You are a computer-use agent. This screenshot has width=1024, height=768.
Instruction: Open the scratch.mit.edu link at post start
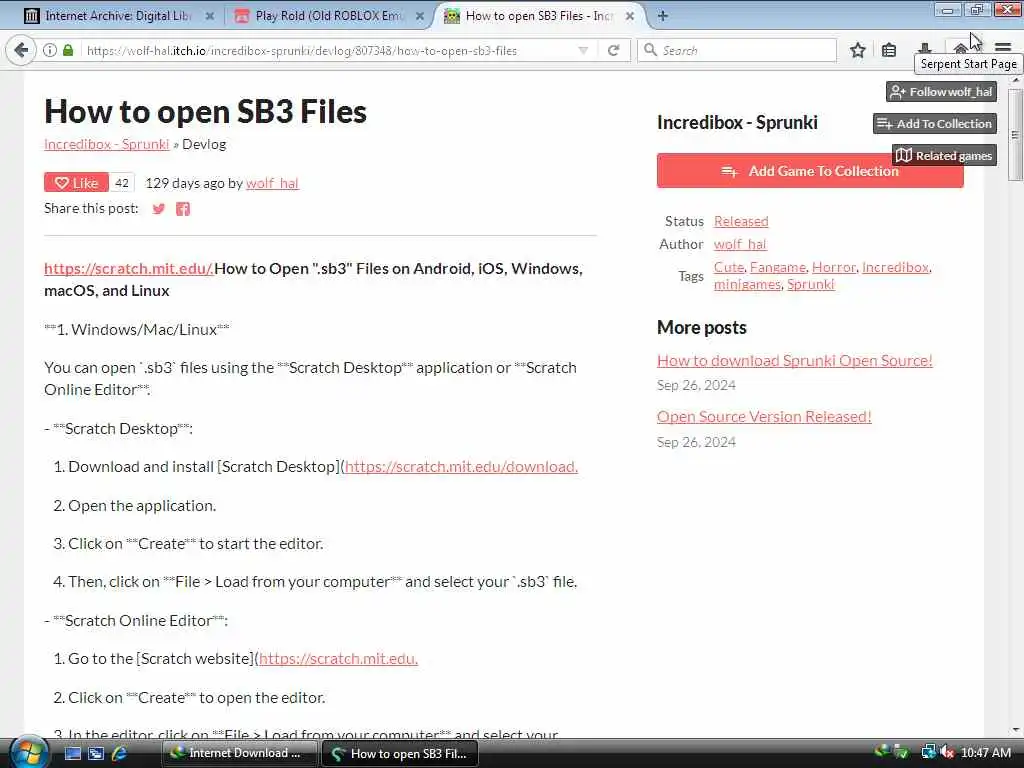129,268
